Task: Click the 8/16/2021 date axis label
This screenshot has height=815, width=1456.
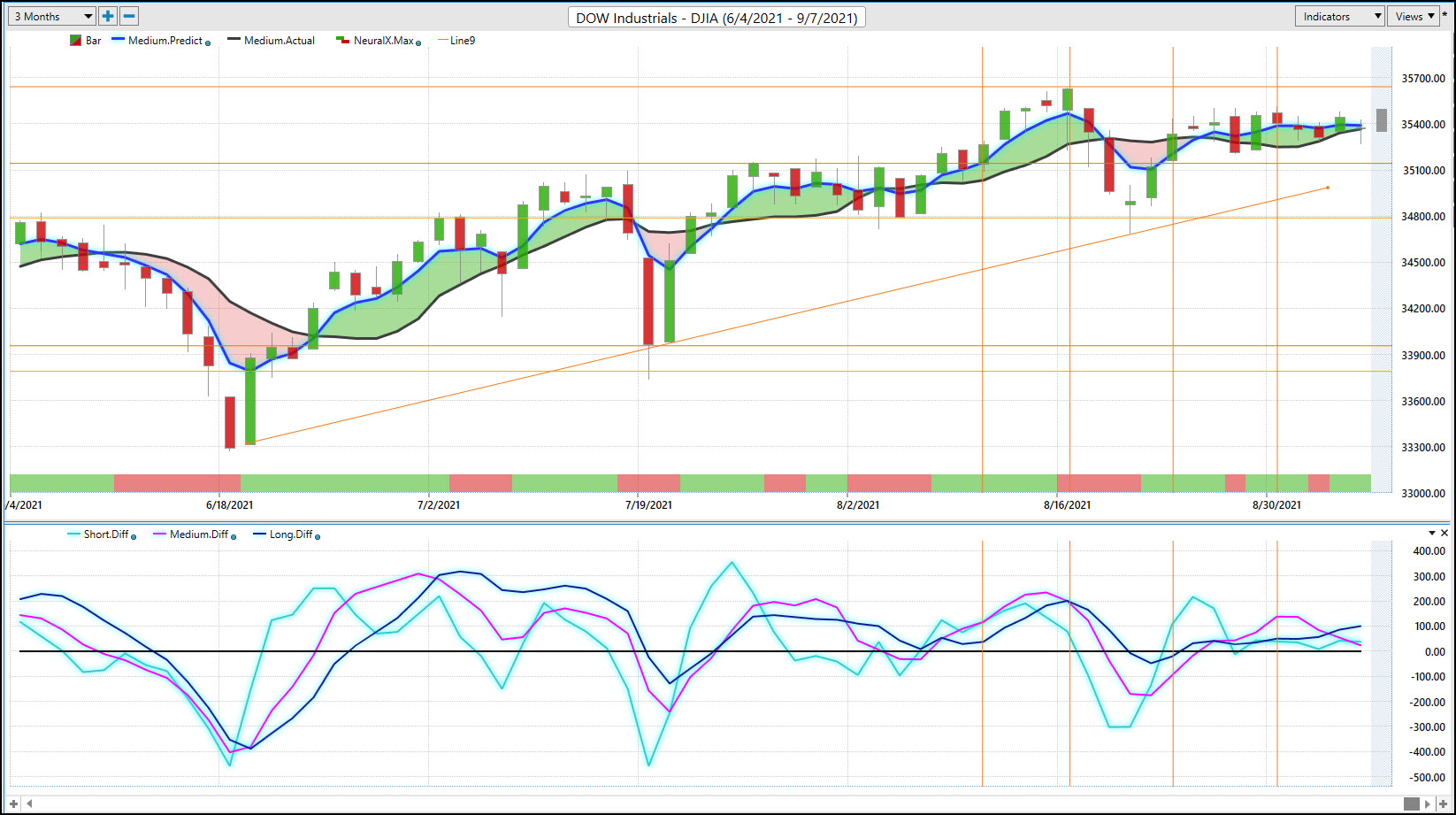Action: click(1067, 505)
